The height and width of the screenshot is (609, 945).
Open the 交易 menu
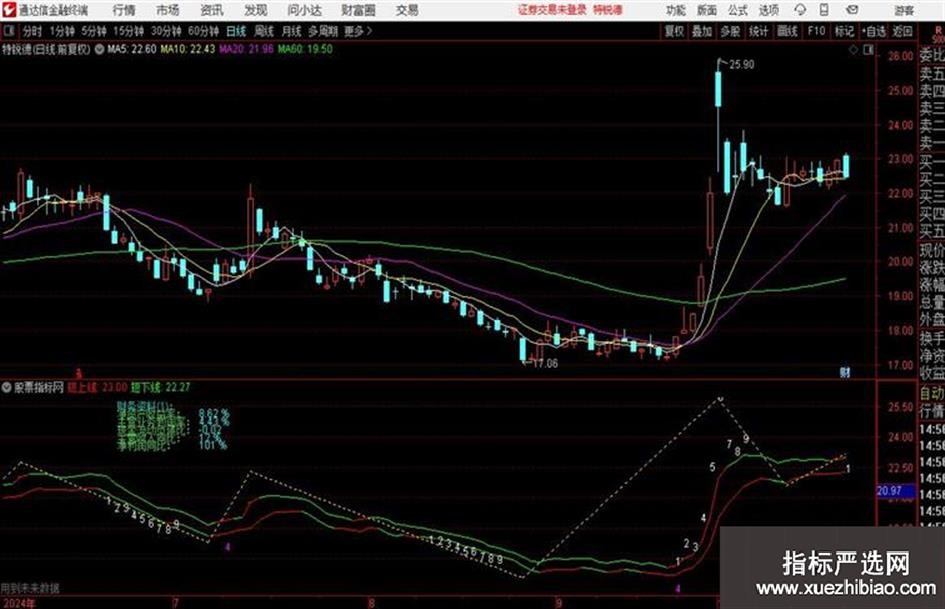[407, 10]
